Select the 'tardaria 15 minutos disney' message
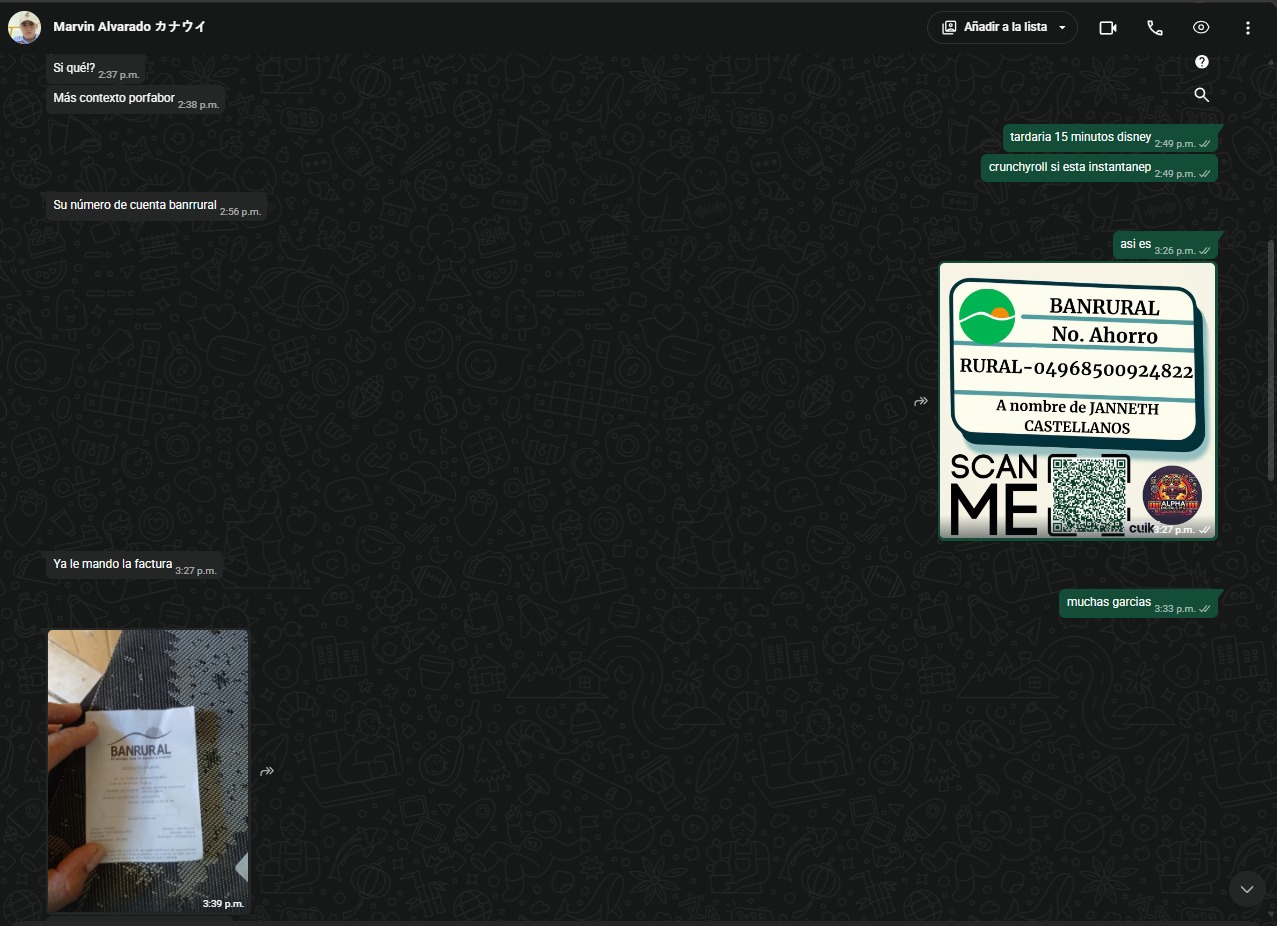 click(x=1110, y=138)
